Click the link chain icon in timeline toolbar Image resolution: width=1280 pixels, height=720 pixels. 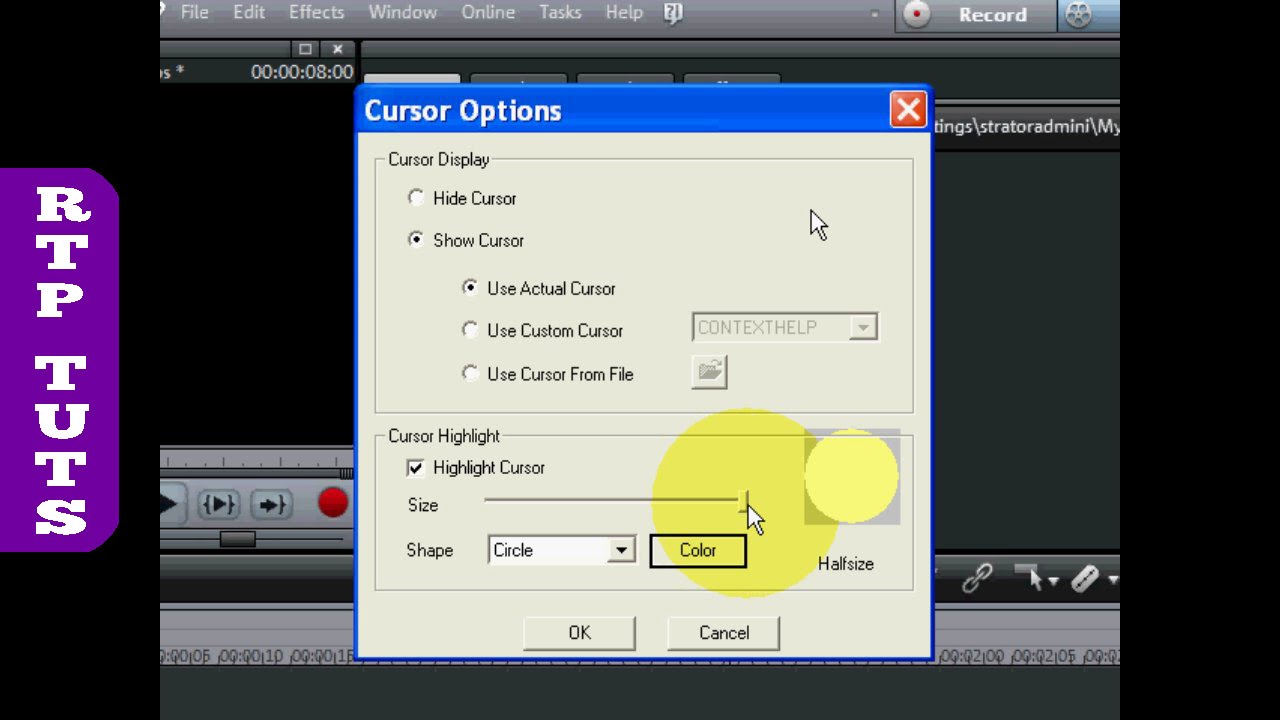coord(977,577)
